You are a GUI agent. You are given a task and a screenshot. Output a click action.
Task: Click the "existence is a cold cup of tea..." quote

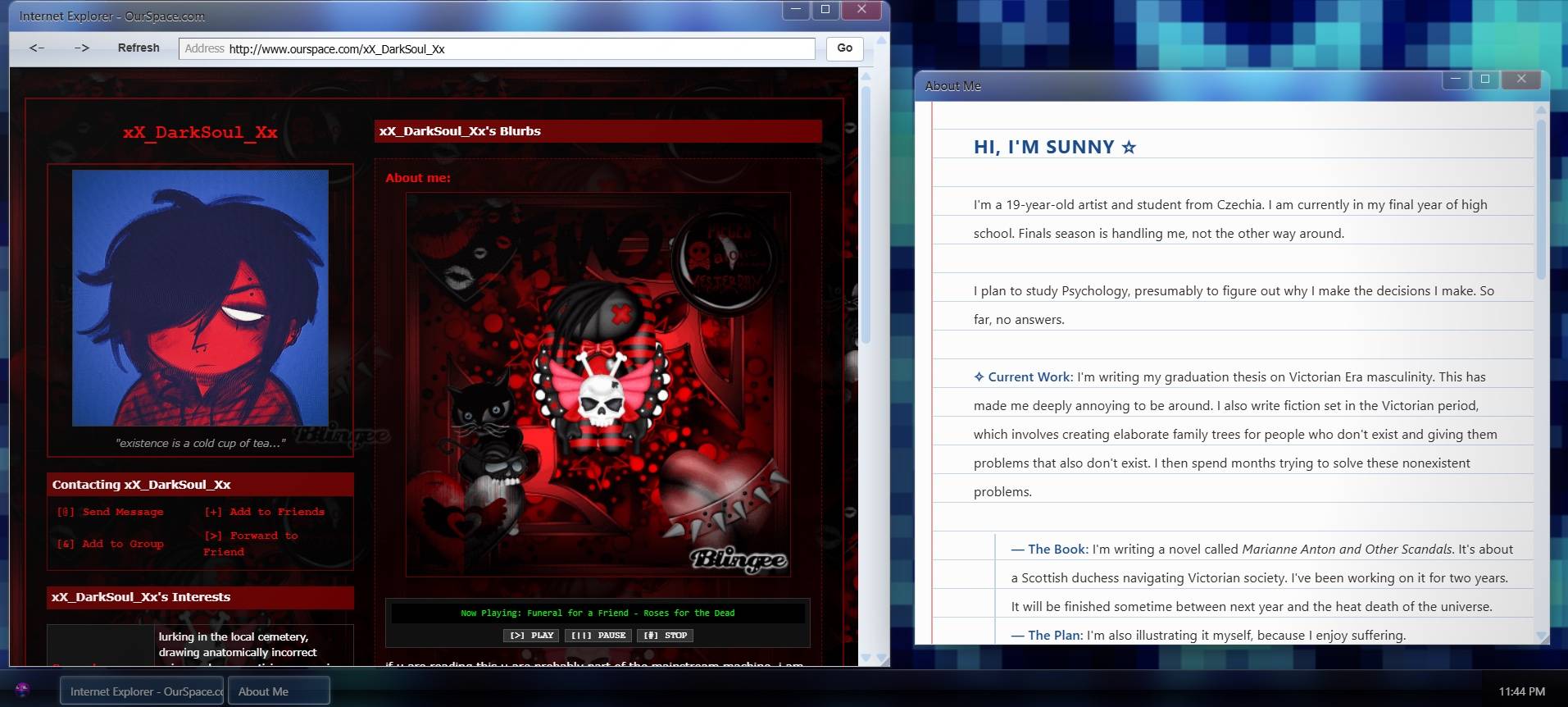click(x=201, y=443)
